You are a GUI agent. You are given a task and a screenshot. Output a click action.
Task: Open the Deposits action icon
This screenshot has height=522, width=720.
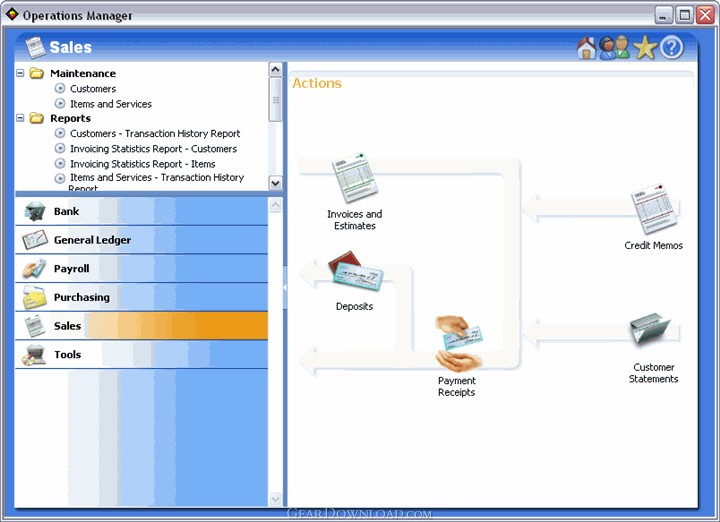click(355, 271)
